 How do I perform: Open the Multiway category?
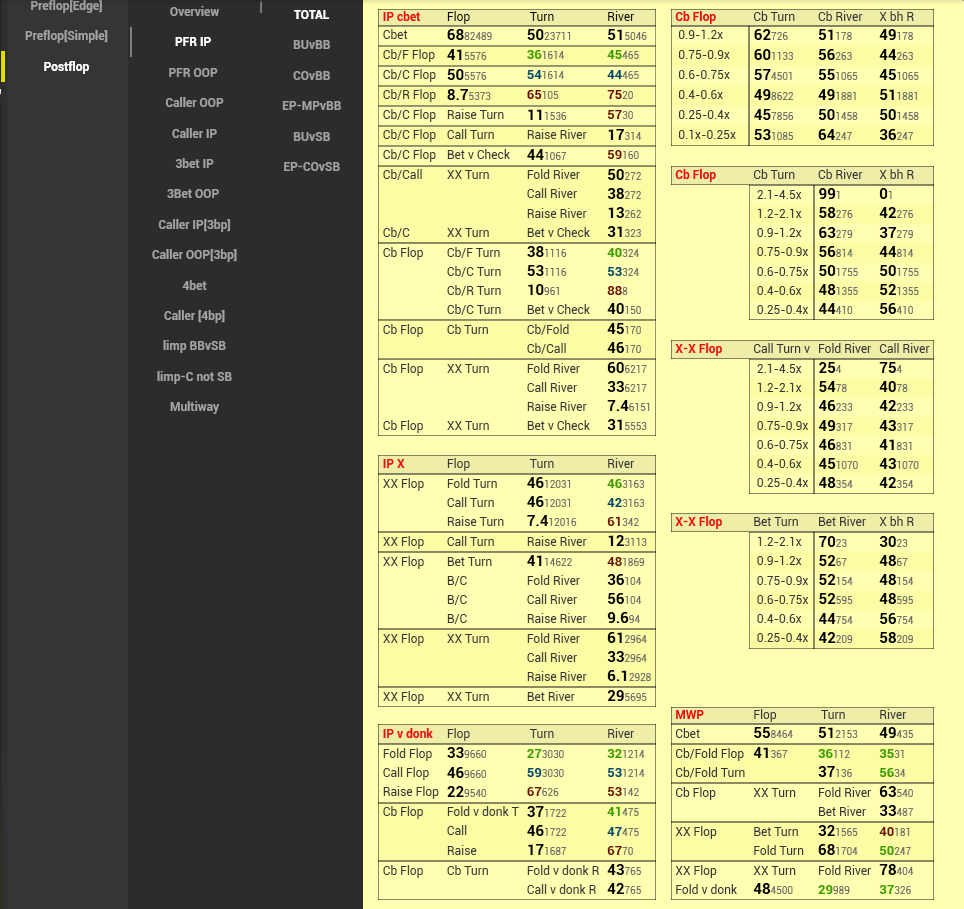tap(194, 407)
